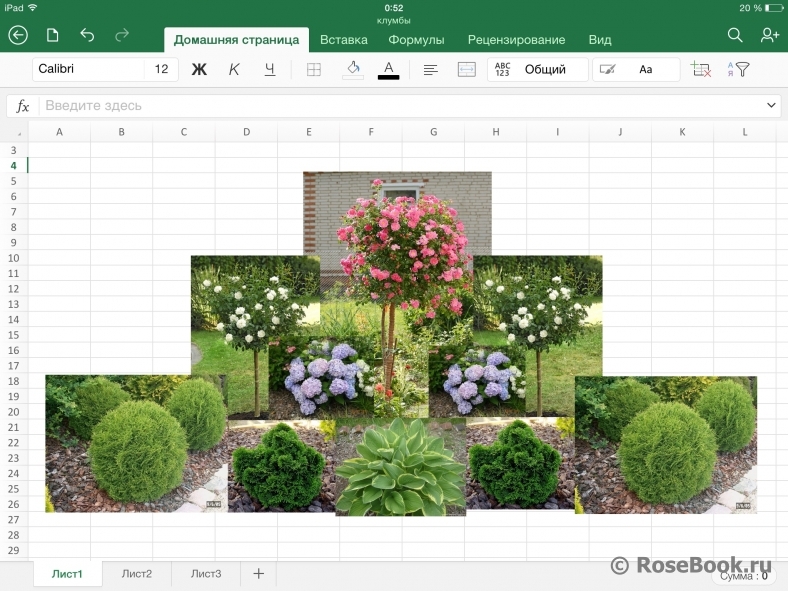
Task: Toggle underline formatting (Ч)
Action: (269, 70)
